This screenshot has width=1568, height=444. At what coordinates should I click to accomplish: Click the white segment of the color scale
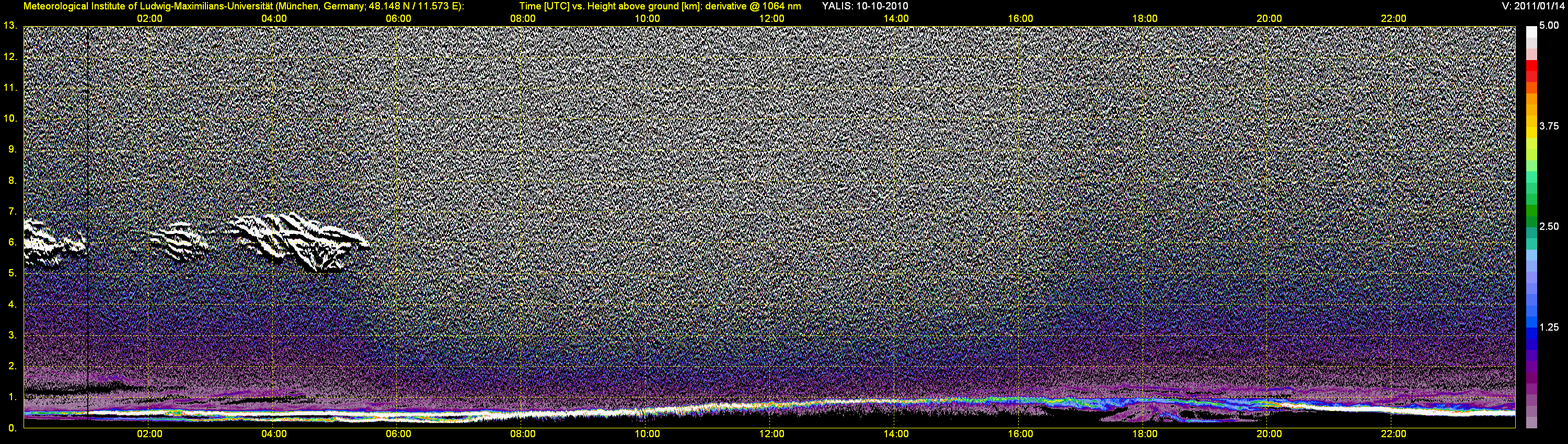click(1531, 32)
